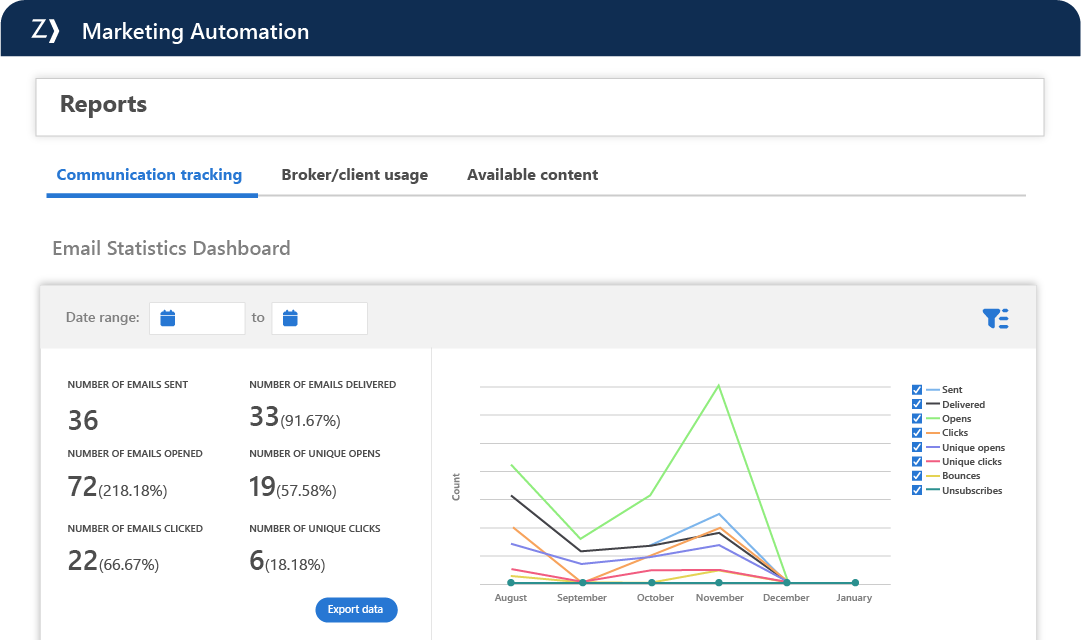Hide the Unsubscribes series

click(917, 491)
